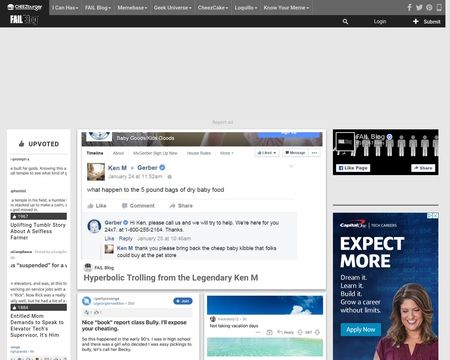Click Apply Now on Capital One ad
This screenshot has width=450, height=360.
[361, 330]
